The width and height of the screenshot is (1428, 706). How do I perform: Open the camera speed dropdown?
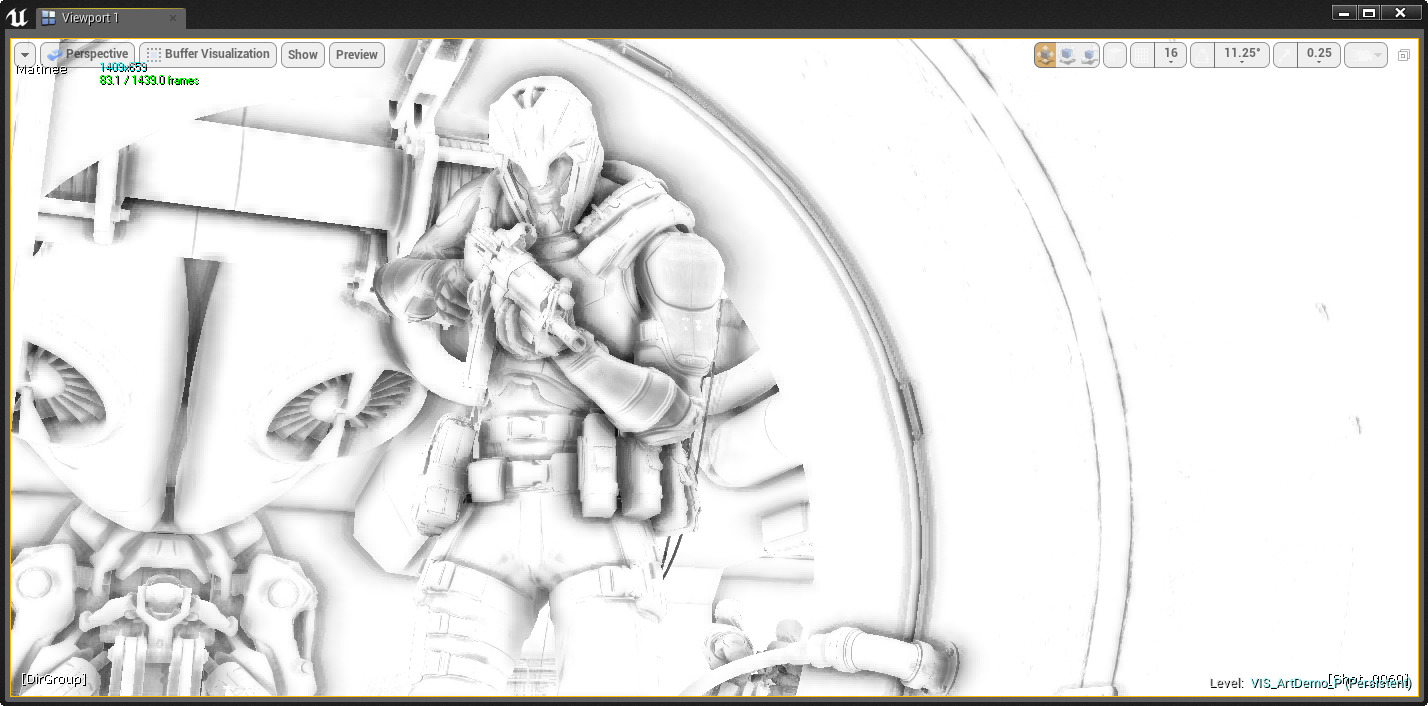pyautogui.click(x=1366, y=55)
